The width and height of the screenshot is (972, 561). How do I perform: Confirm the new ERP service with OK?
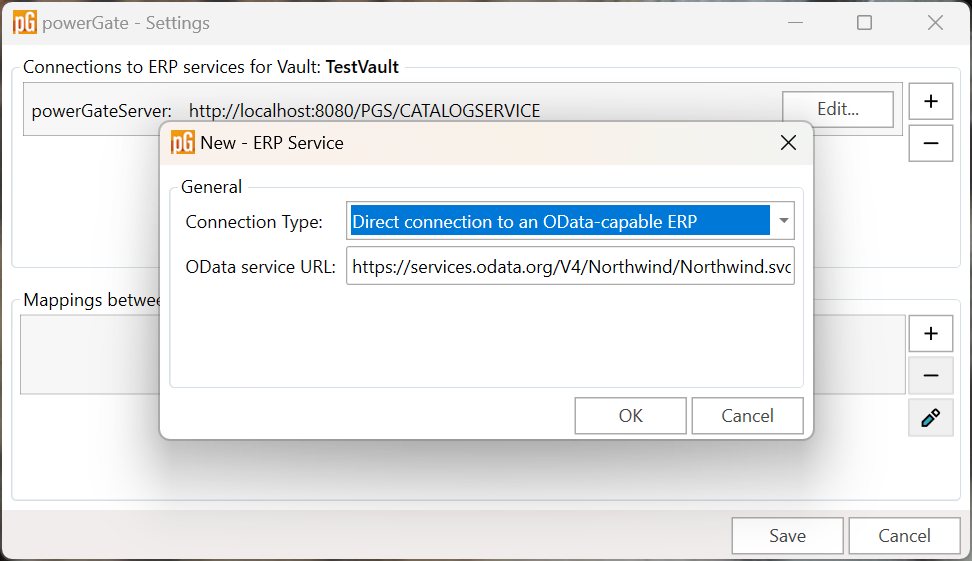click(x=630, y=416)
